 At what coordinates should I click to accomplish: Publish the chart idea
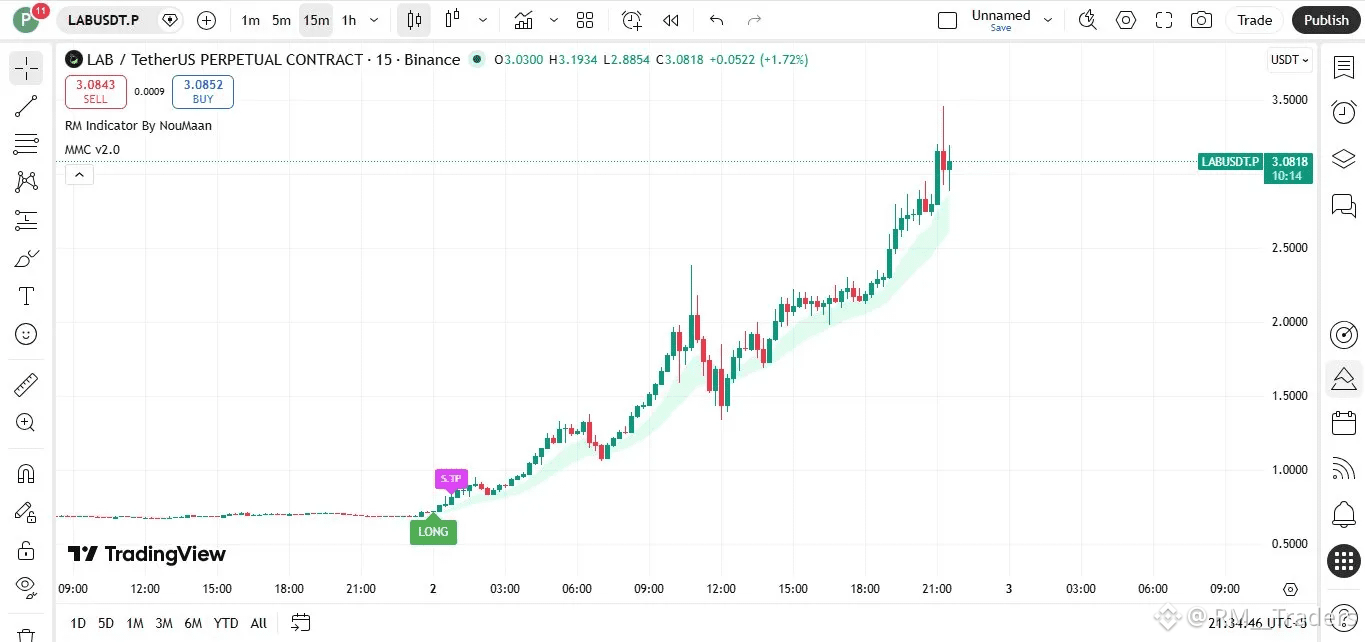[1326, 20]
